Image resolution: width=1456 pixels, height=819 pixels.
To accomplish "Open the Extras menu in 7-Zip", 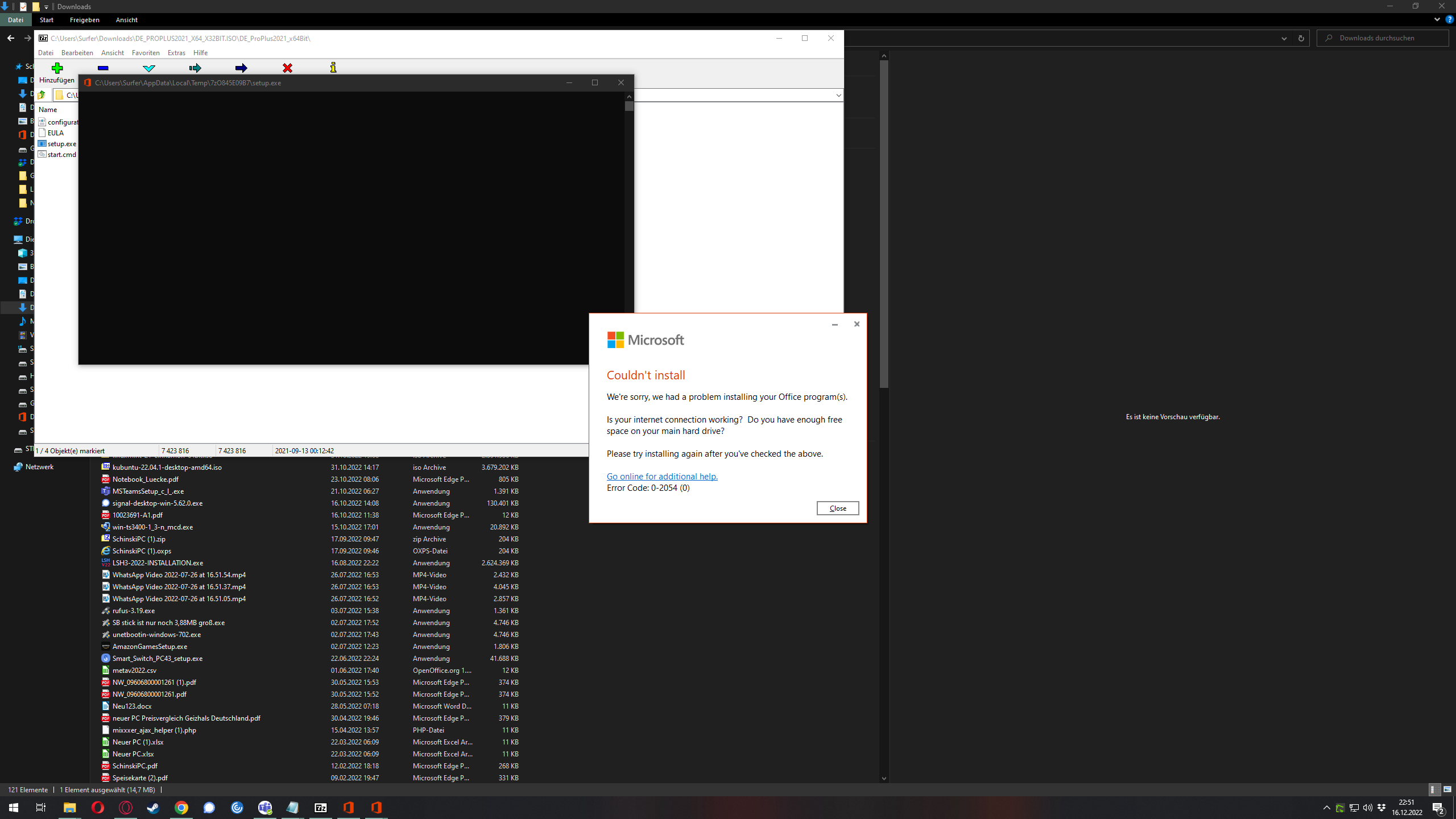I will pos(176,53).
